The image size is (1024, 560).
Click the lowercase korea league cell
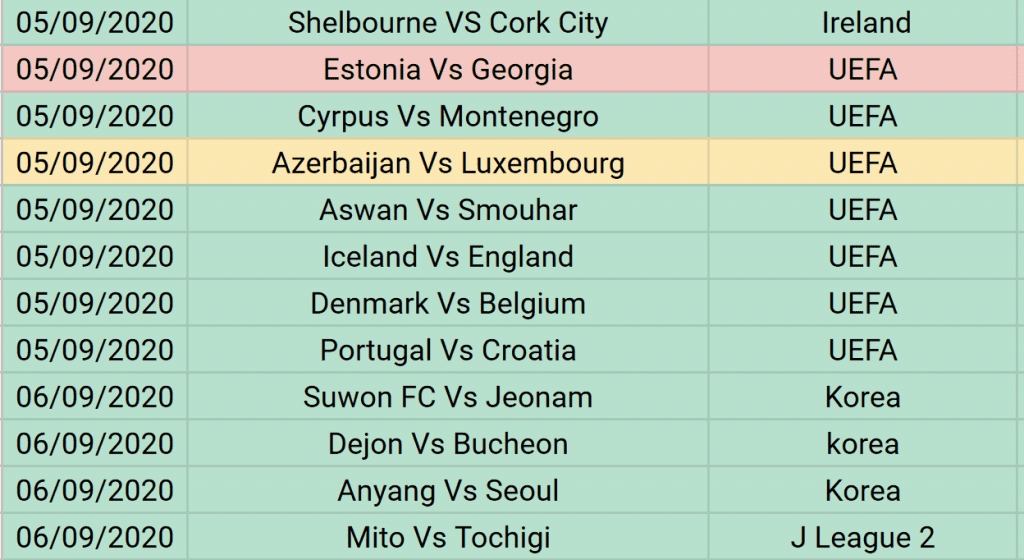pos(863,443)
